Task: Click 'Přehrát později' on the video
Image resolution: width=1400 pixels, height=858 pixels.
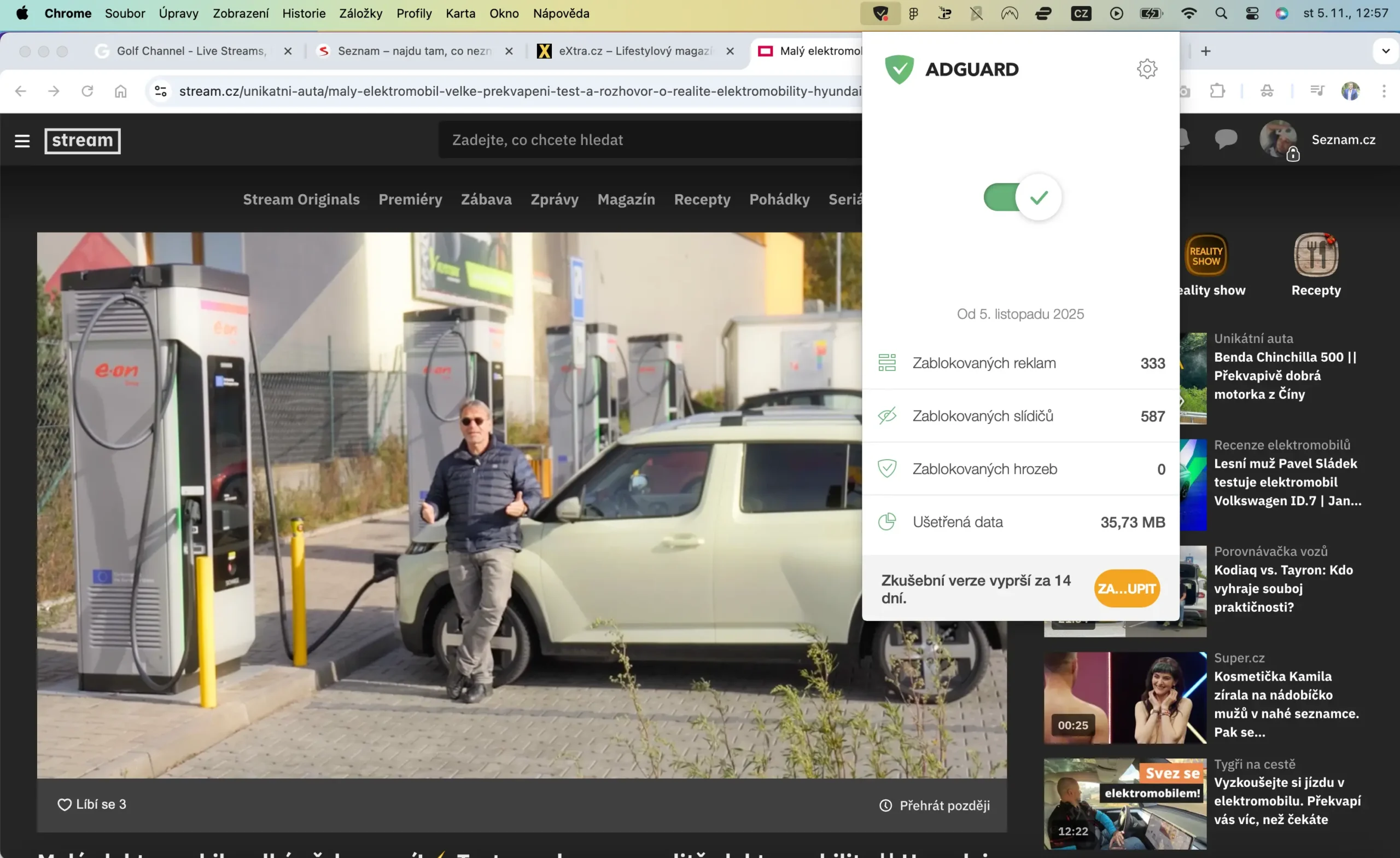Action: tap(934, 805)
